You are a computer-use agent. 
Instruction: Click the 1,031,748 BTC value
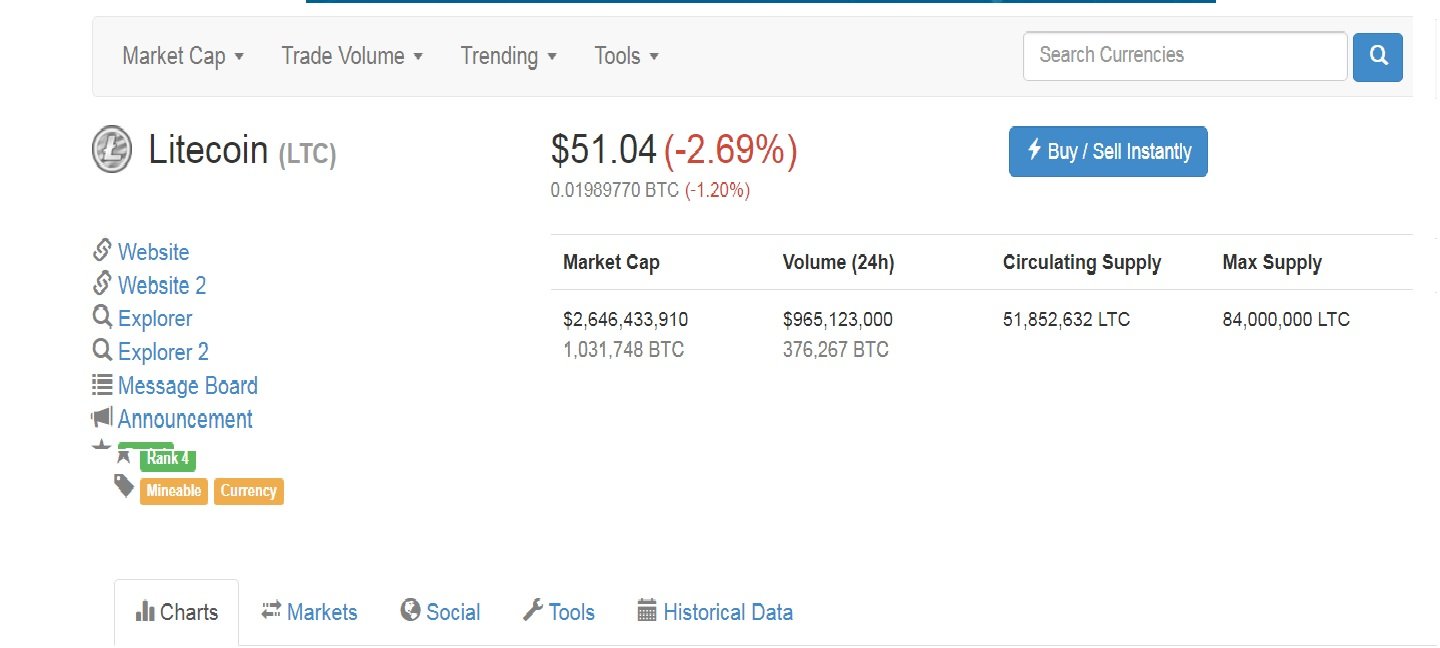tap(623, 350)
